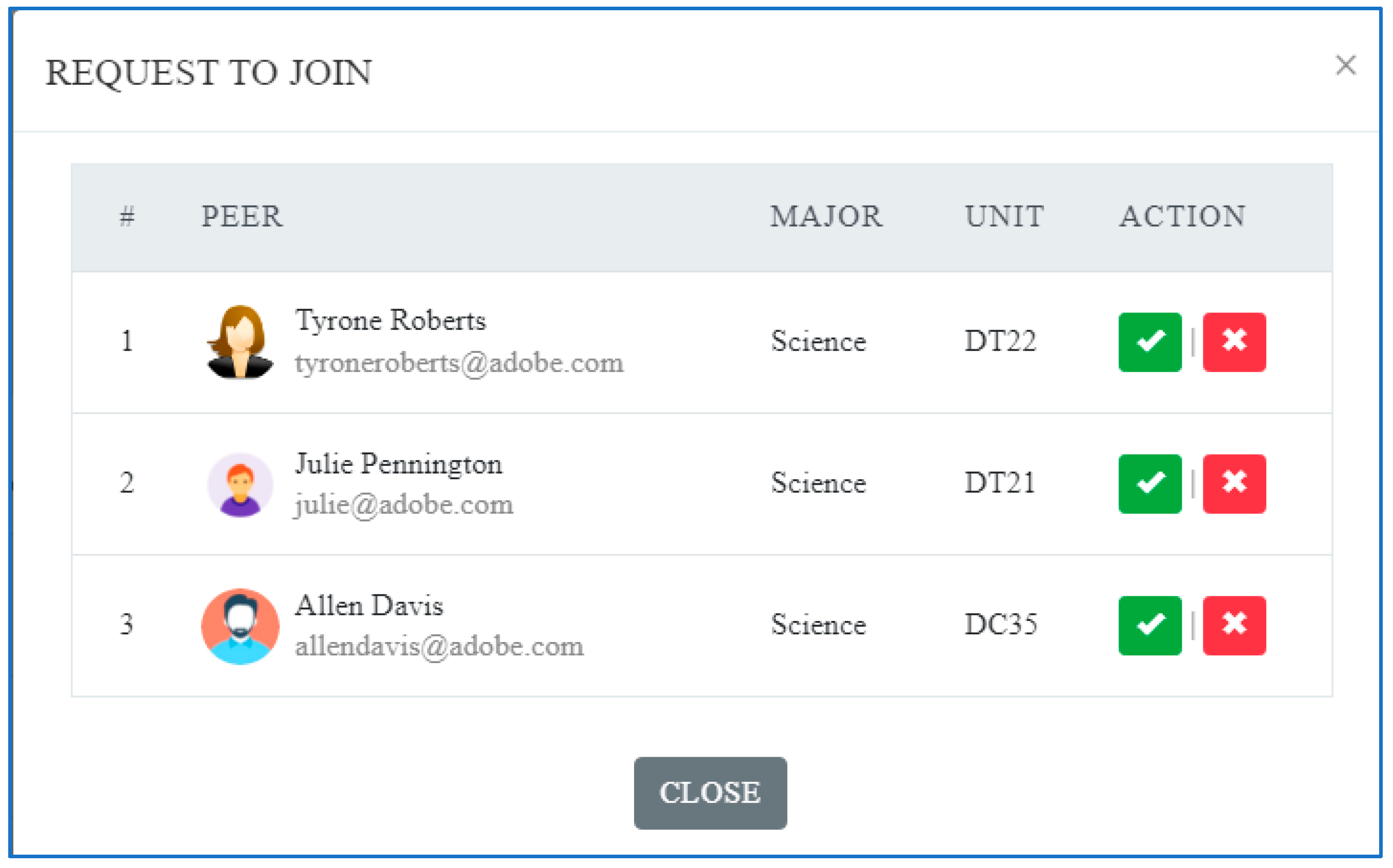Reject Allen Davis' join request

tap(1234, 625)
